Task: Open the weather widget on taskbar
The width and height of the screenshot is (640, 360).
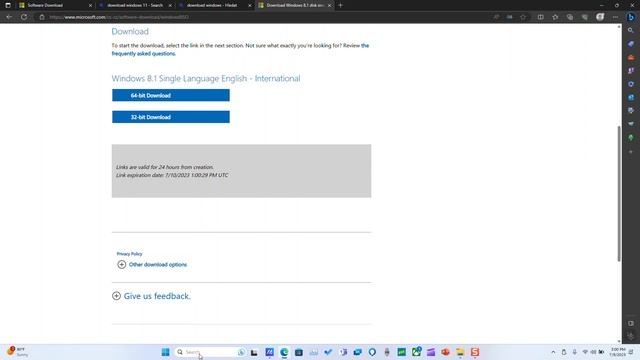Action: [x=18, y=352]
